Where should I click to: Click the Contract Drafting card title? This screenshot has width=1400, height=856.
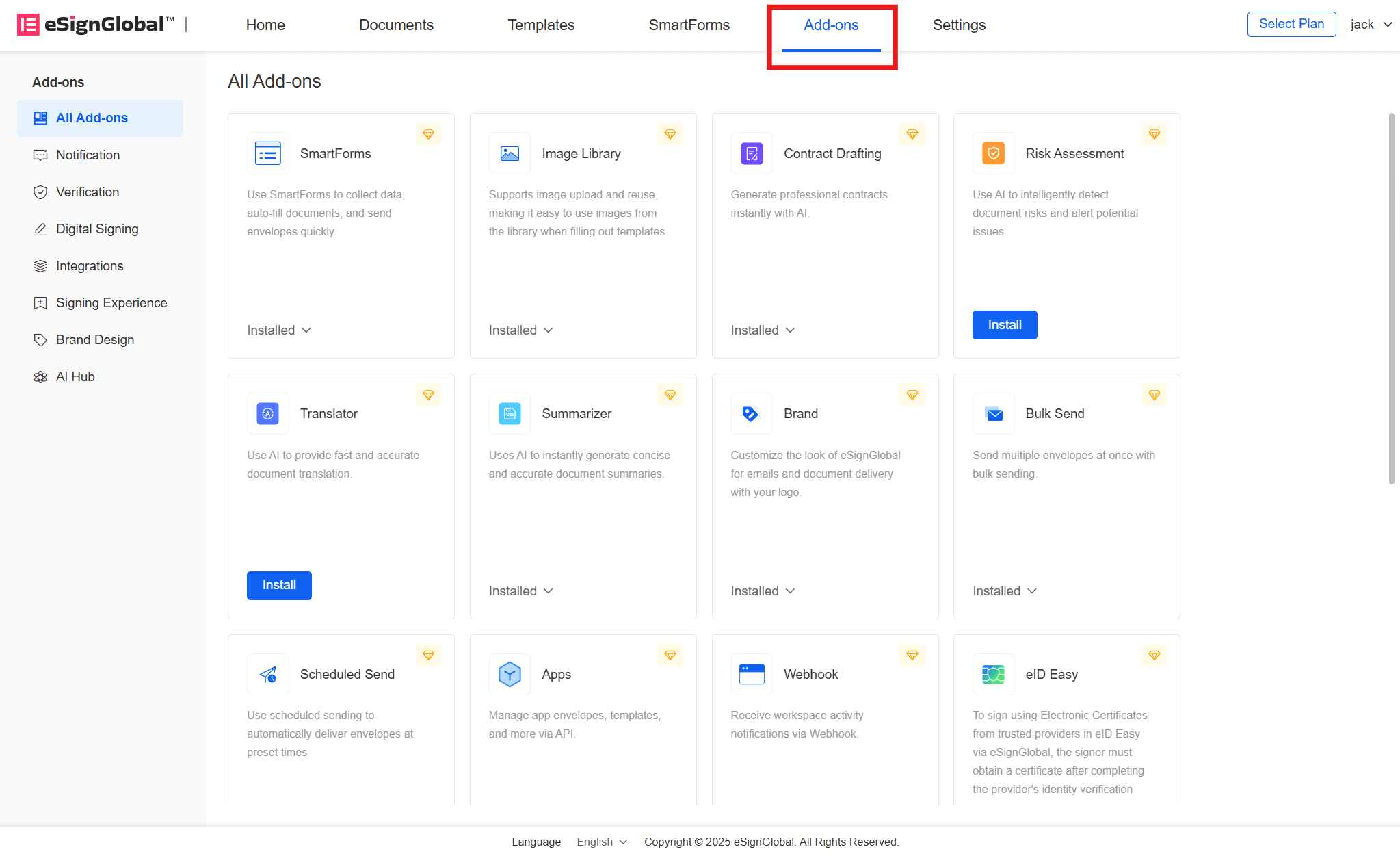(832, 153)
